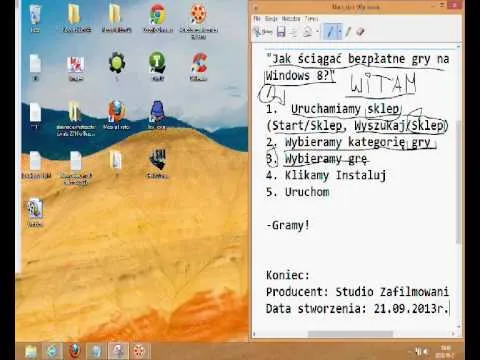The width and height of the screenshot is (480, 360).
Task: Click the film reel app on taskbar
Action: click(x=139, y=351)
